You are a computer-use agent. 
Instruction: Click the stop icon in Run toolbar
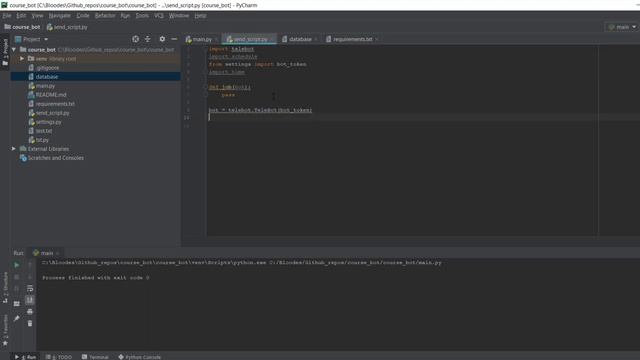[x=16, y=277]
